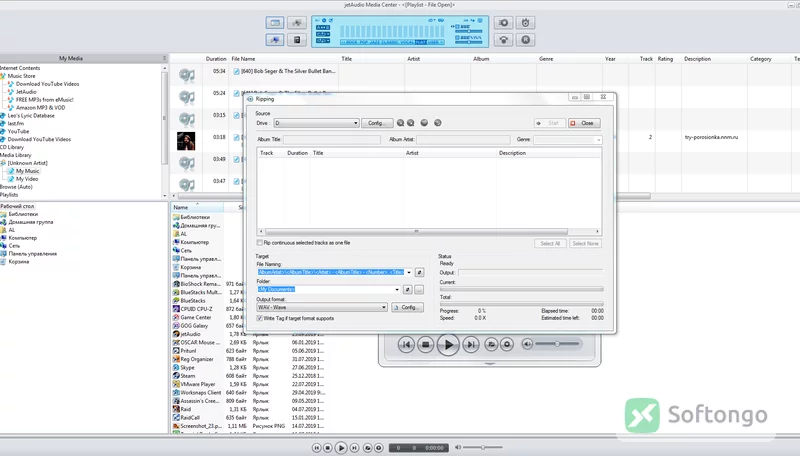Screen dimensions: 800x456
Task: Click the record icon in the bottom bar
Action: coord(379,448)
